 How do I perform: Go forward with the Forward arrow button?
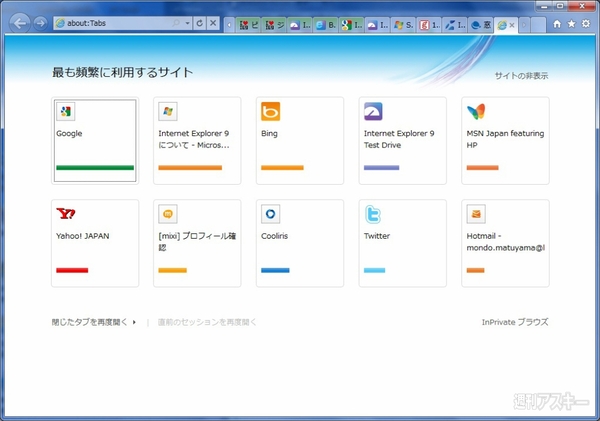point(40,23)
